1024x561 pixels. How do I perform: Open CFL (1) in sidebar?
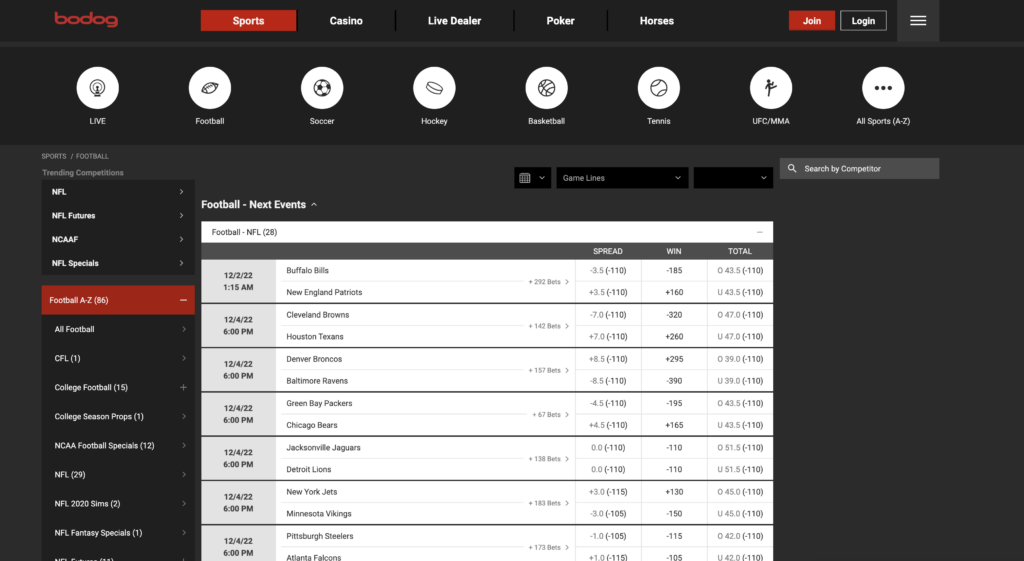118,358
